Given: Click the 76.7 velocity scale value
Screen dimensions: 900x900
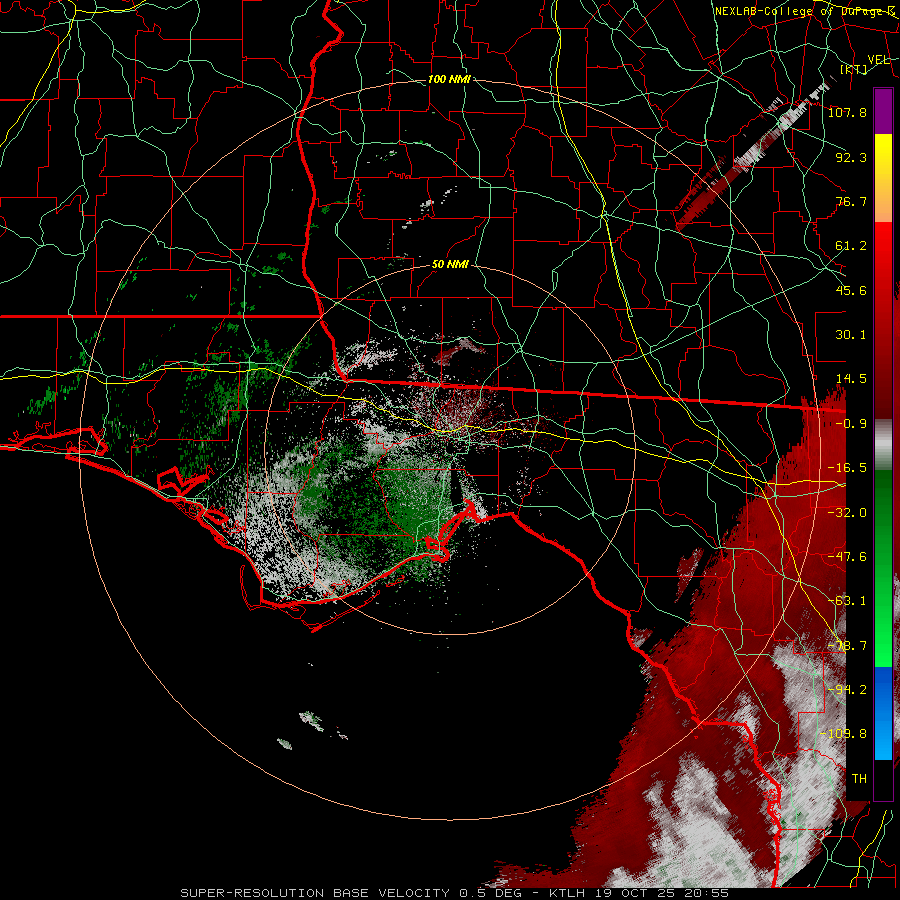Looking at the screenshot, I should point(851,201).
